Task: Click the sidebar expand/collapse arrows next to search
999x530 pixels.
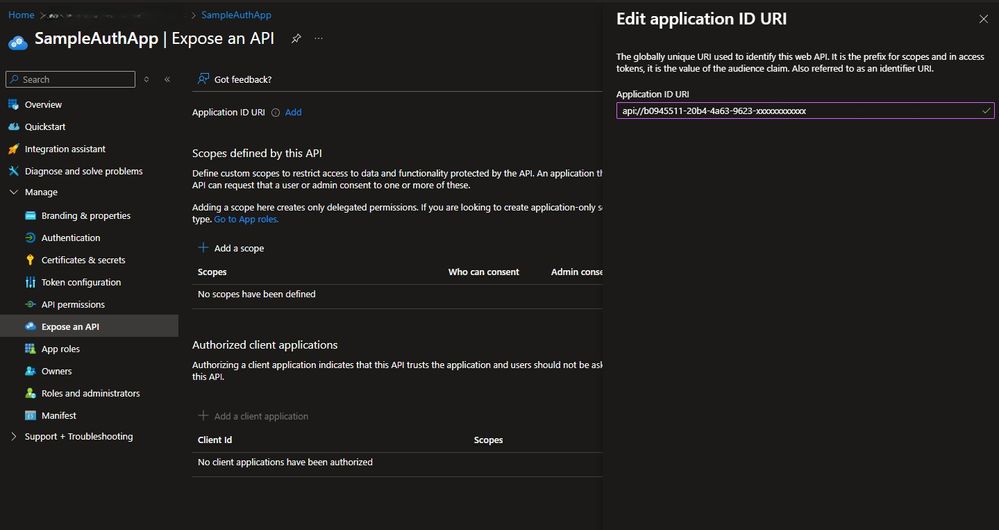Action: click(147, 80)
